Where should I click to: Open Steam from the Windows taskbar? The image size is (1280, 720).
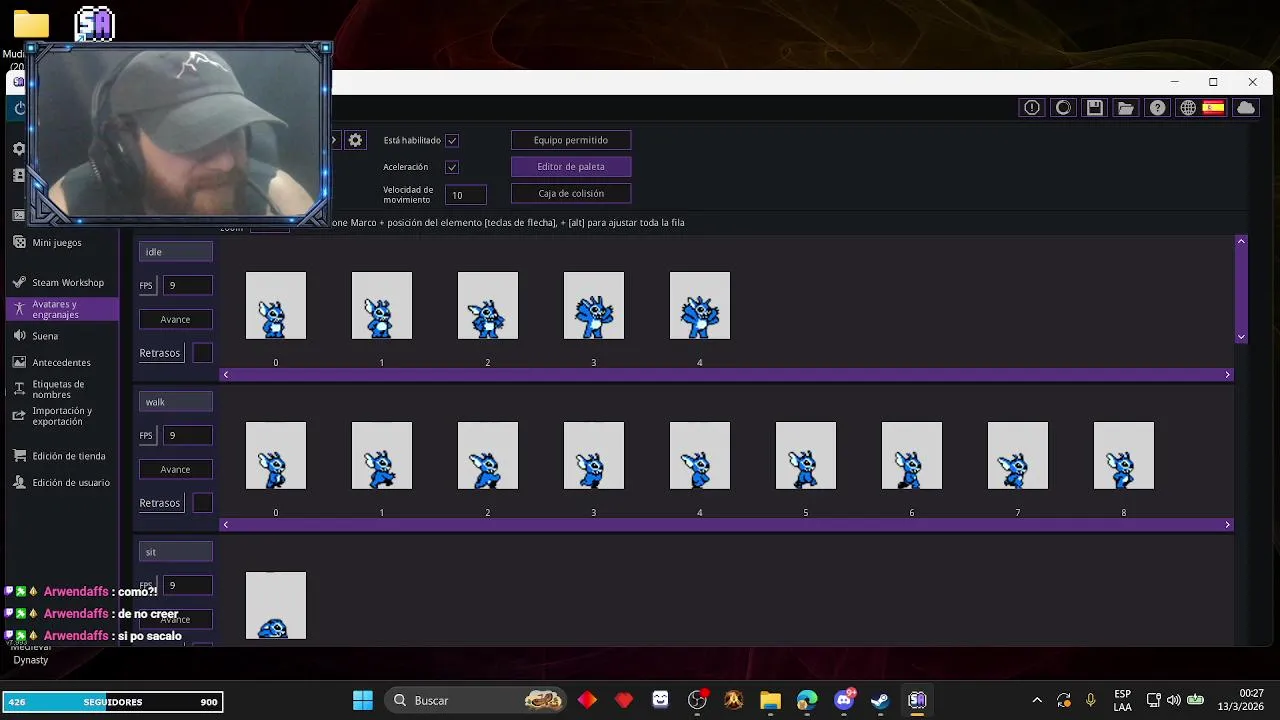click(x=880, y=700)
